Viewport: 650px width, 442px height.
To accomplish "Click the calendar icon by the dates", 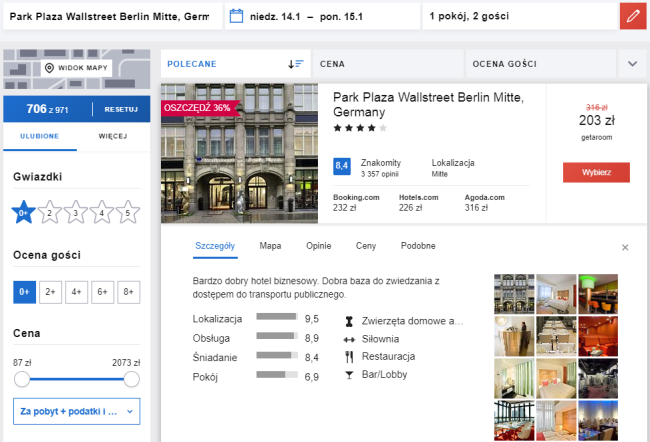I will coord(237,16).
